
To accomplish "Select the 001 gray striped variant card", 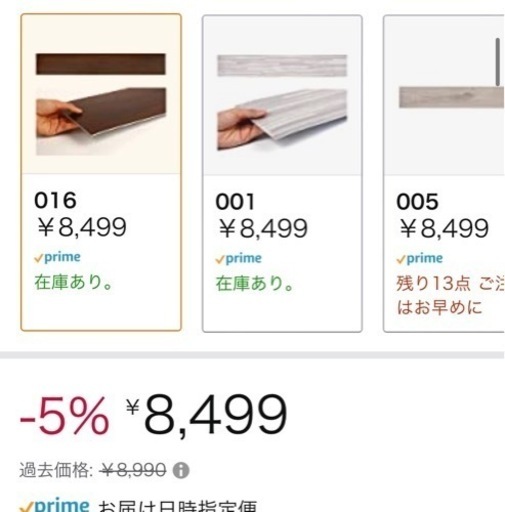I will (x=282, y=174).
